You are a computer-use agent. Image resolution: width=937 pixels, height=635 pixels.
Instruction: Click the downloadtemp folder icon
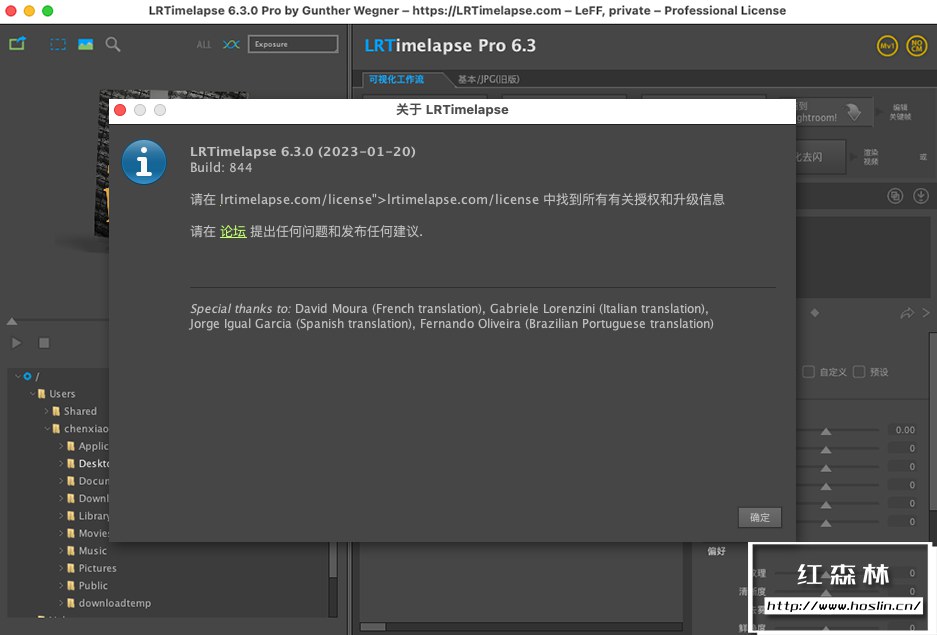click(71, 603)
